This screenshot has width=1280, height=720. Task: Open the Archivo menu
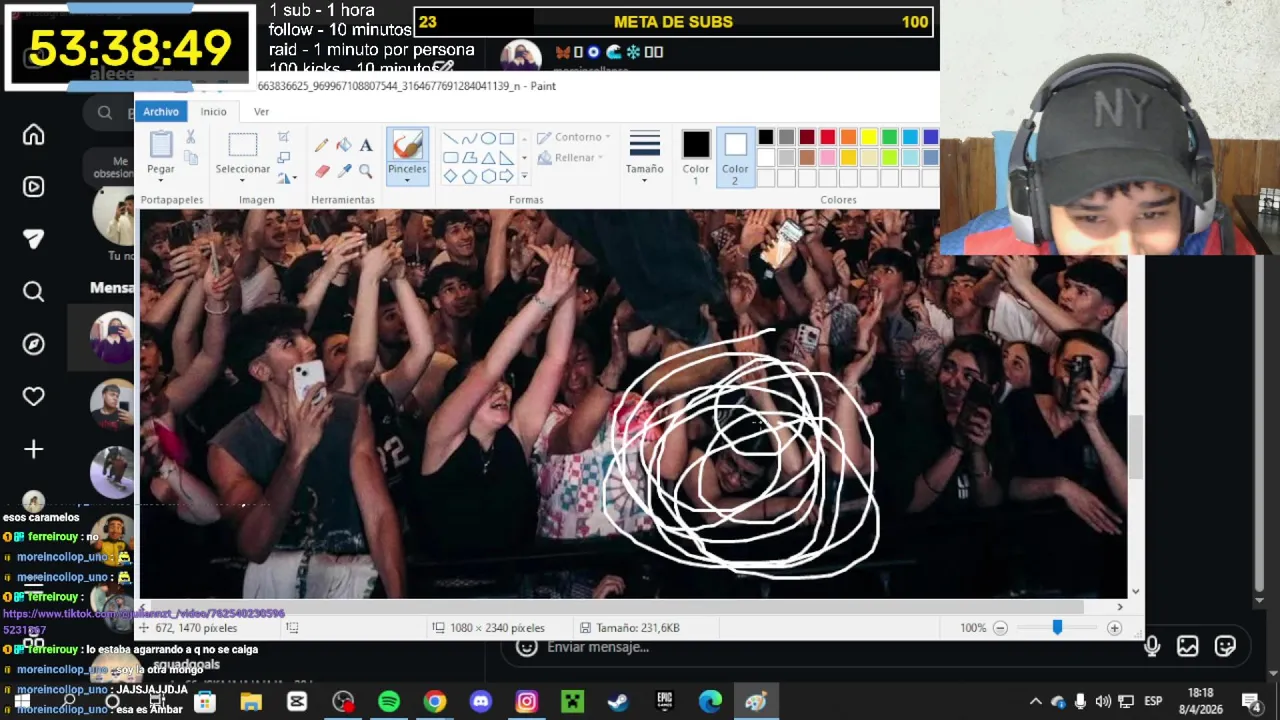click(161, 111)
